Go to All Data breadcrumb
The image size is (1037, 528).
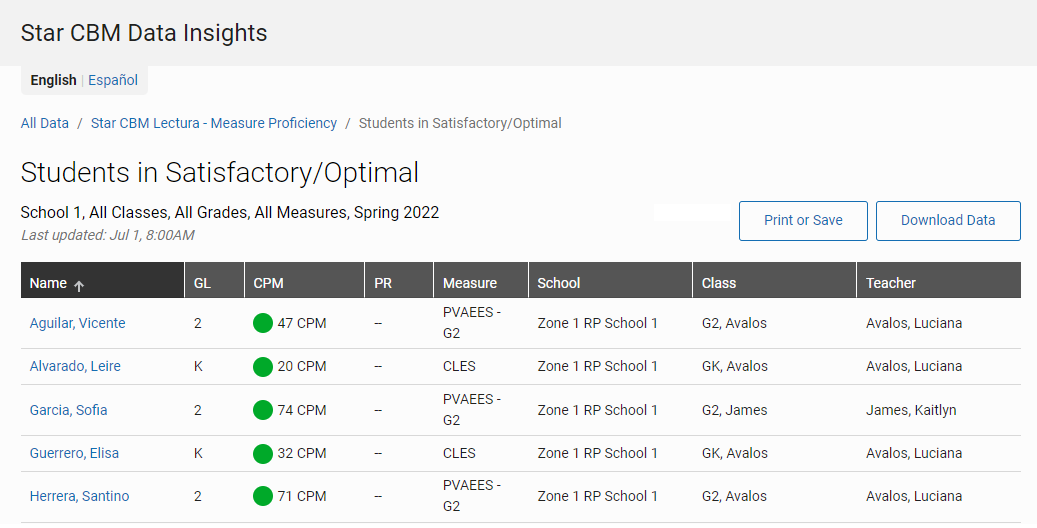(x=44, y=123)
